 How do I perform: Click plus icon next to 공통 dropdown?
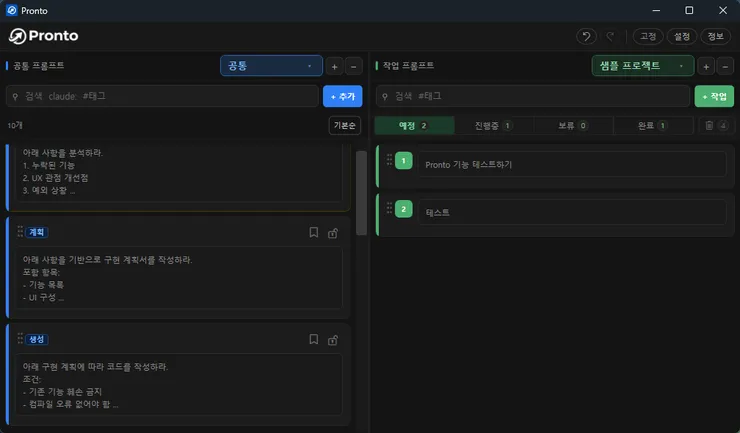[x=334, y=67]
